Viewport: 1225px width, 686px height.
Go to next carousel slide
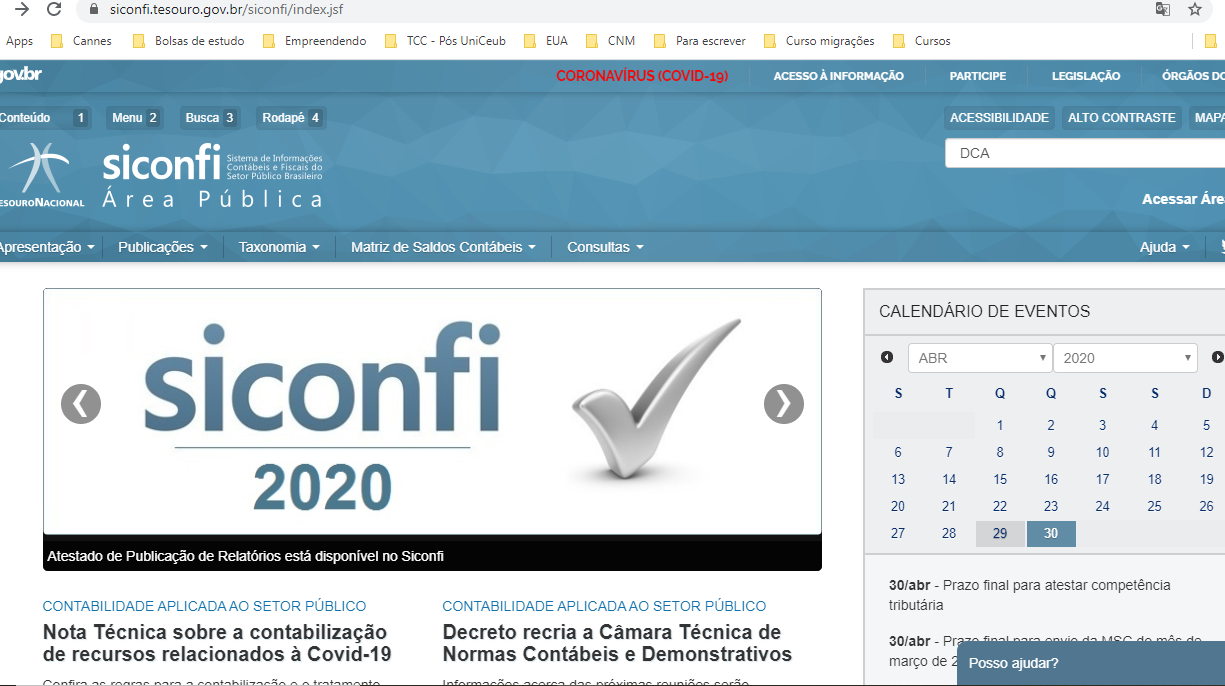tap(784, 404)
